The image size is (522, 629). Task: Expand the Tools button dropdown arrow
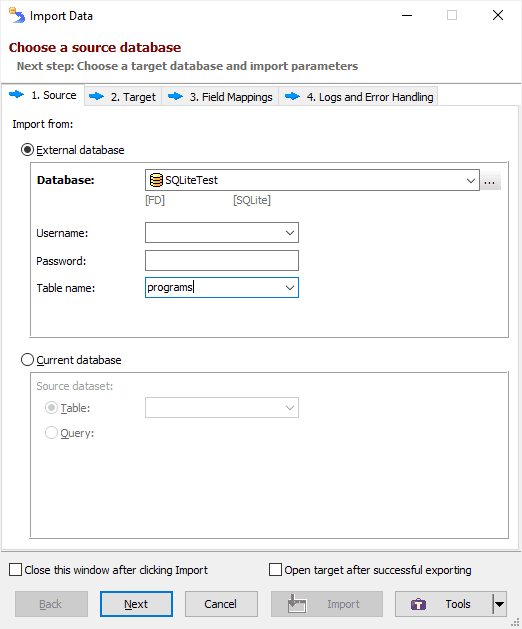click(500, 604)
